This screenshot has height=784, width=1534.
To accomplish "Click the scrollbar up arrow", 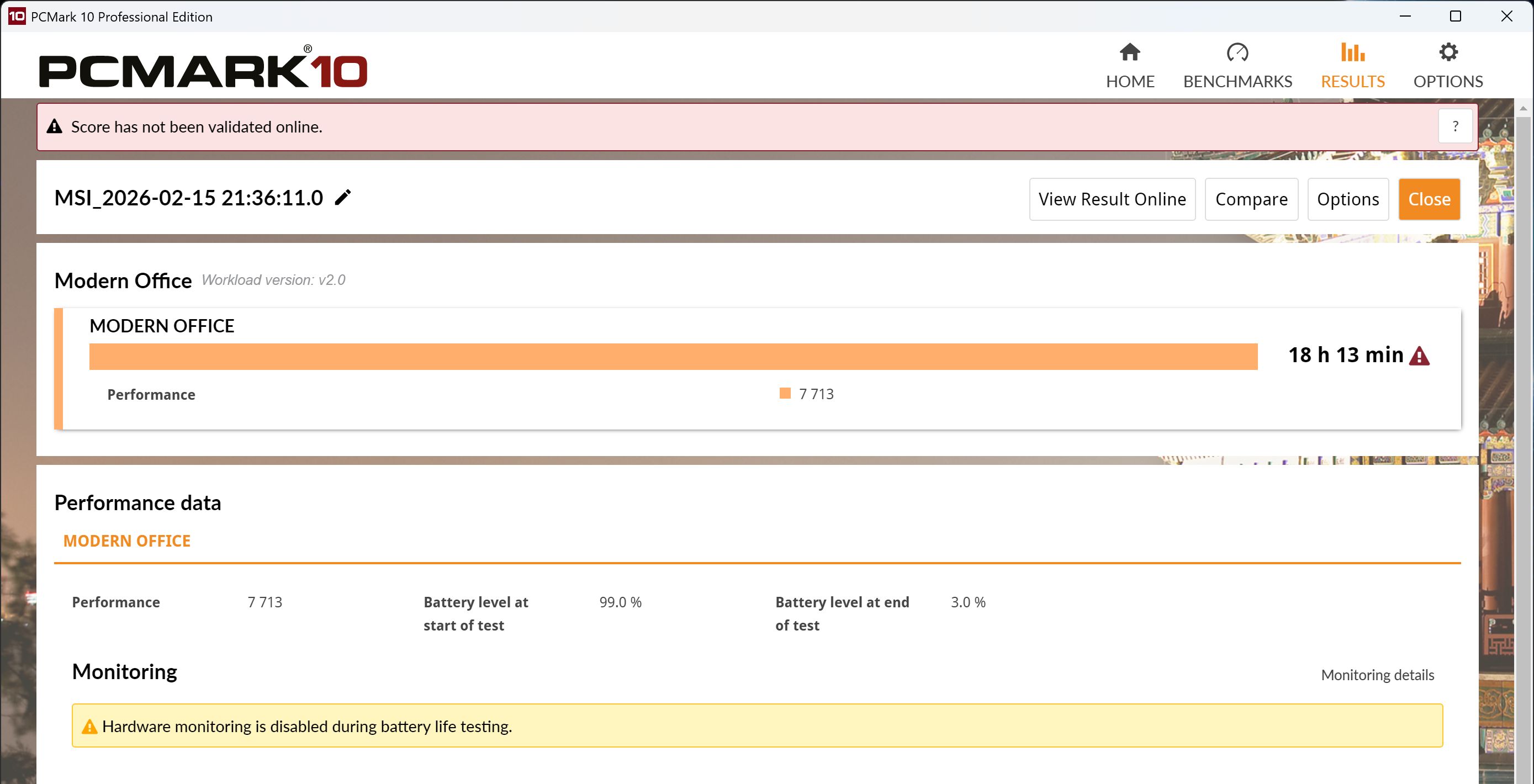I will pyautogui.click(x=1524, y=108).
